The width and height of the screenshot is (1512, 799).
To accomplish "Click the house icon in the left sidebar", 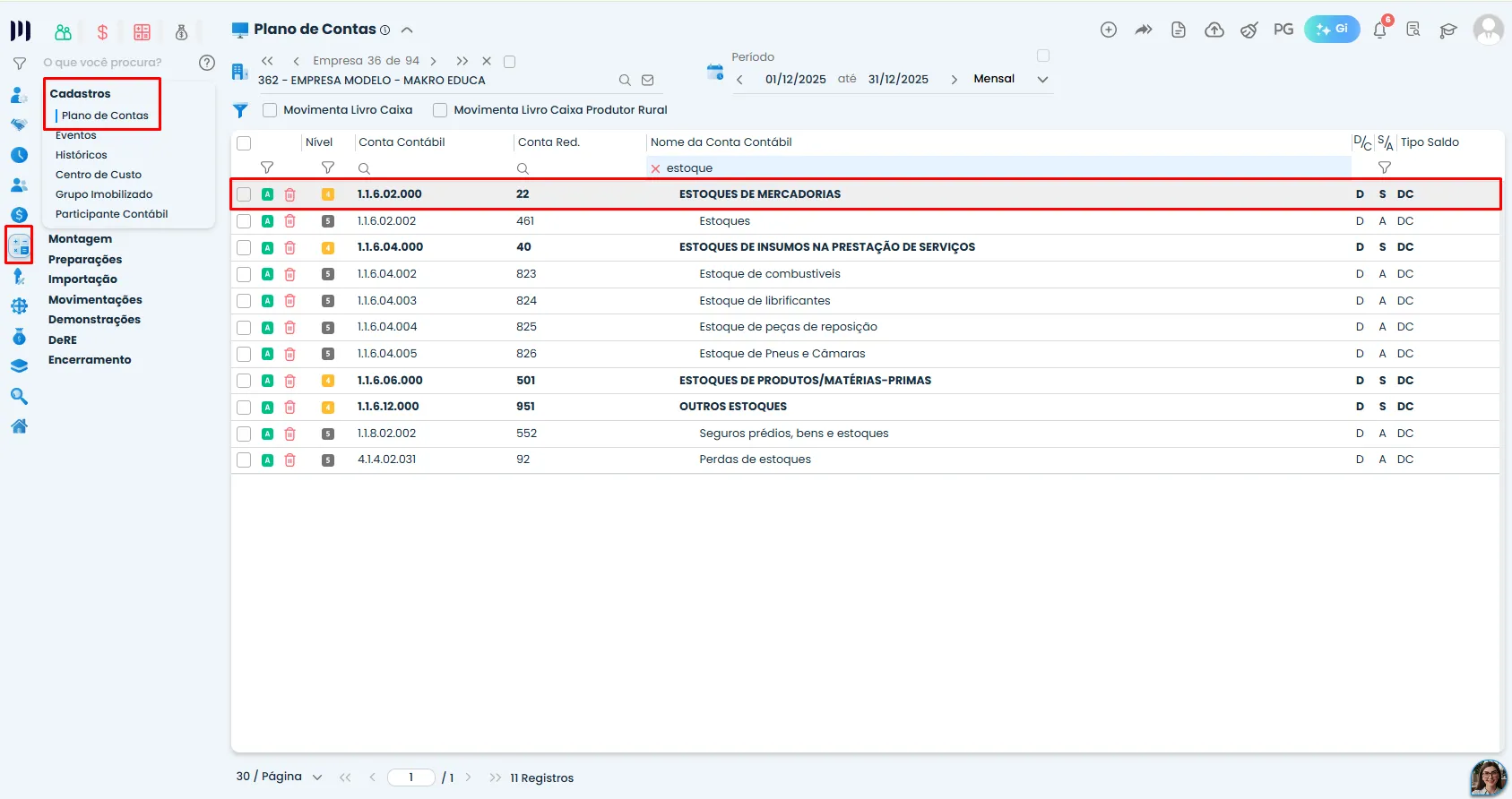I will (19, 426).
